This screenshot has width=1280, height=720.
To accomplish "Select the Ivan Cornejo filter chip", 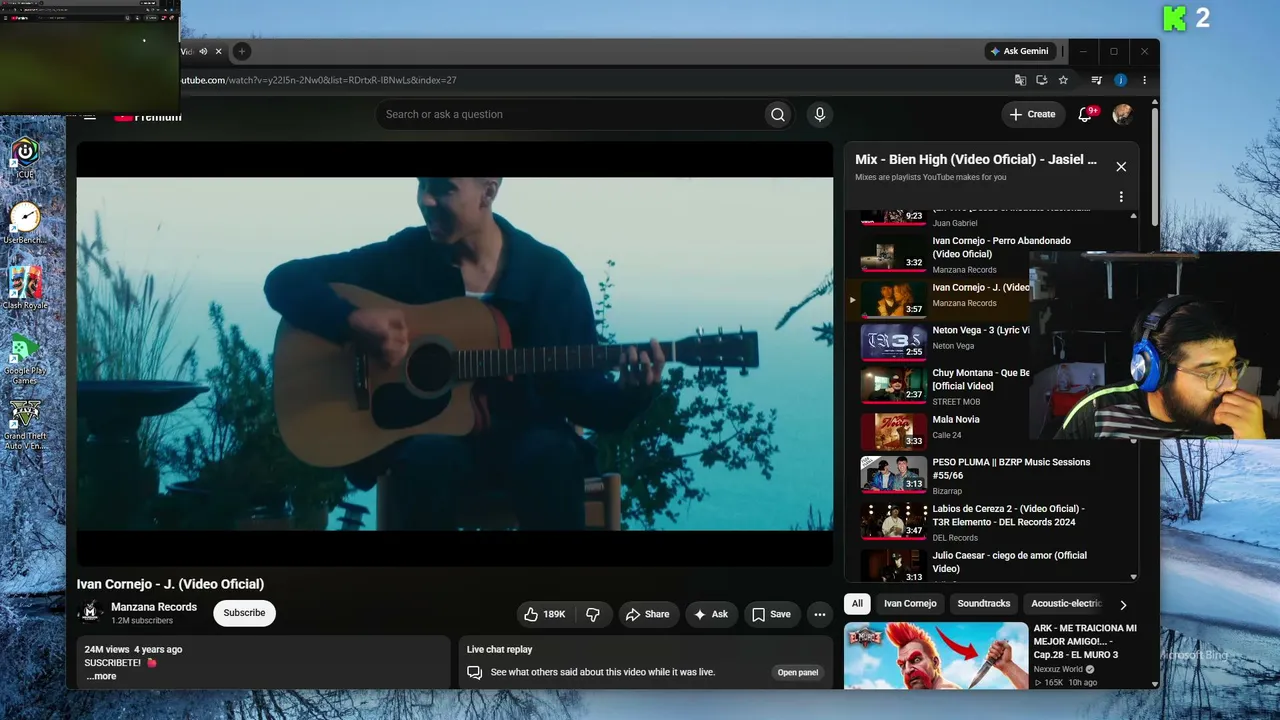I will (x=910, y=604).
